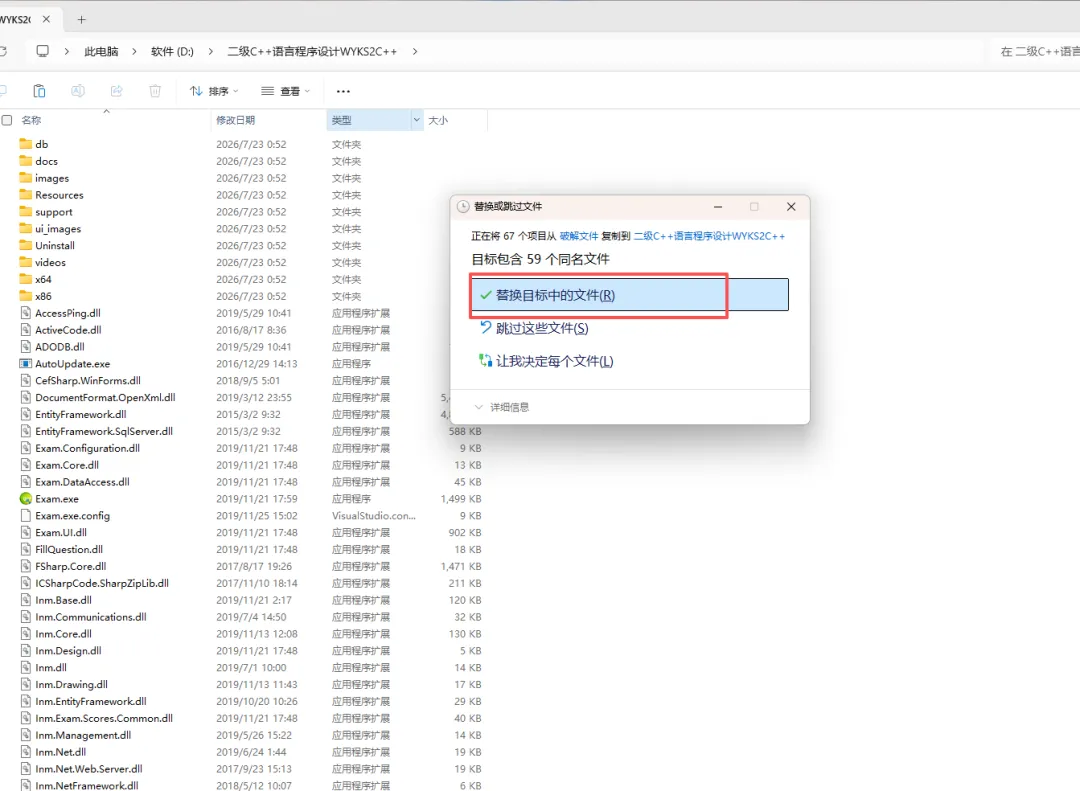Click the 破解文件 source link in the dialog
Image resolution: width=1080 pixels, height=791 pixels.
(x=579, y=236)
